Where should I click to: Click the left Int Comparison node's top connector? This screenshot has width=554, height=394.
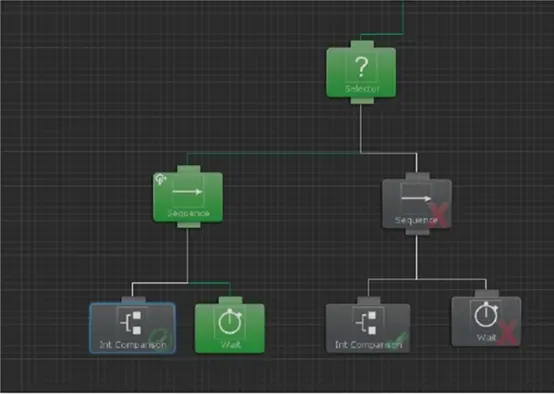tap(133, 300)
